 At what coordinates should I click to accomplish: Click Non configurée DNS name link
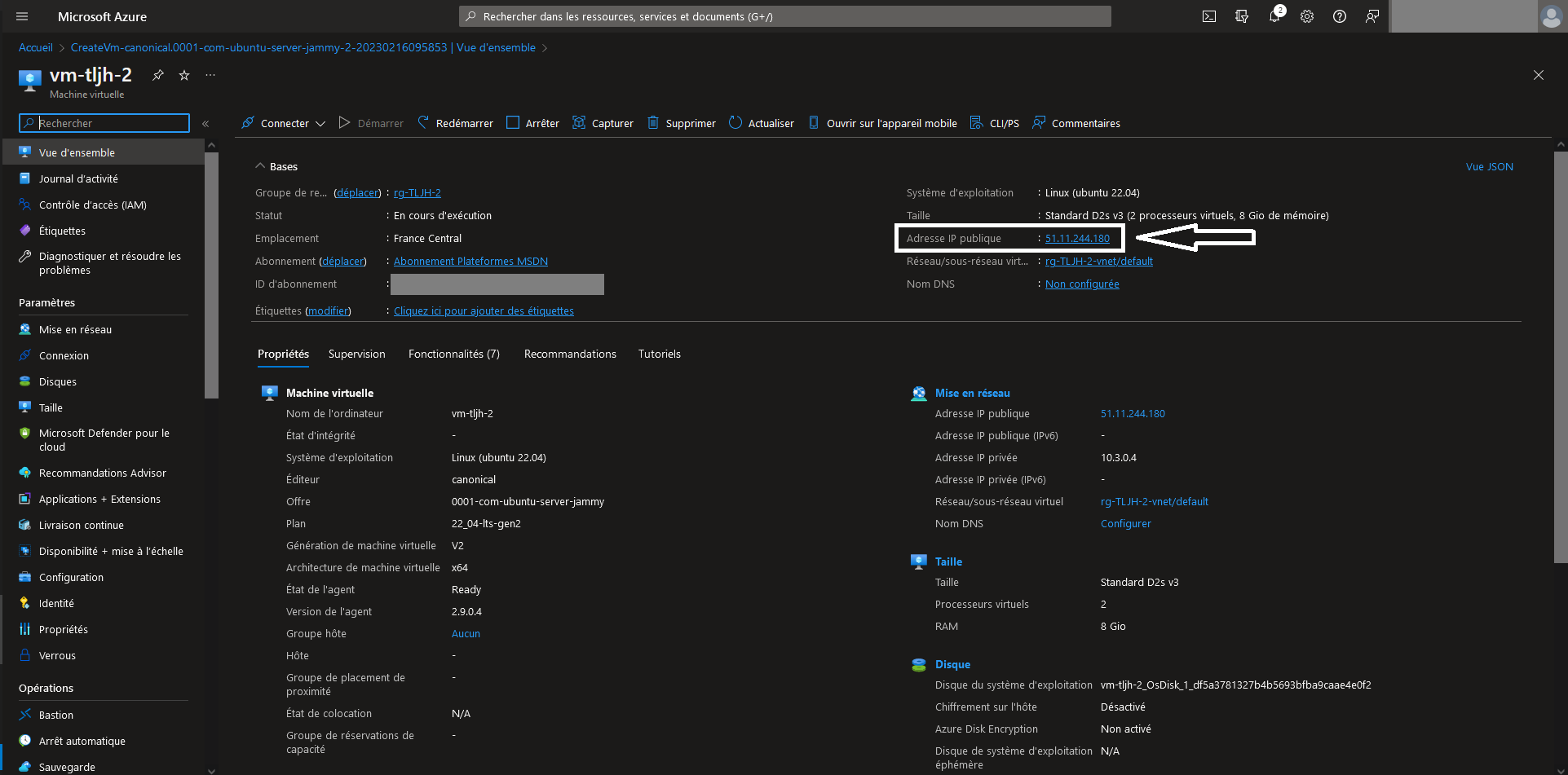[x=1082, y=284]
